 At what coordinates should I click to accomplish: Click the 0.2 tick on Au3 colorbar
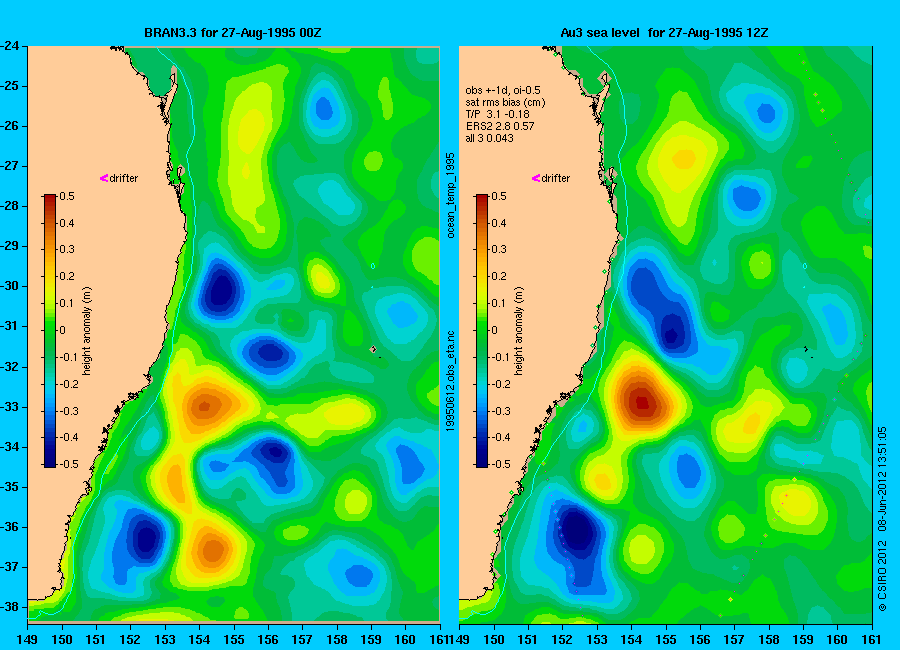click(499, 276)
